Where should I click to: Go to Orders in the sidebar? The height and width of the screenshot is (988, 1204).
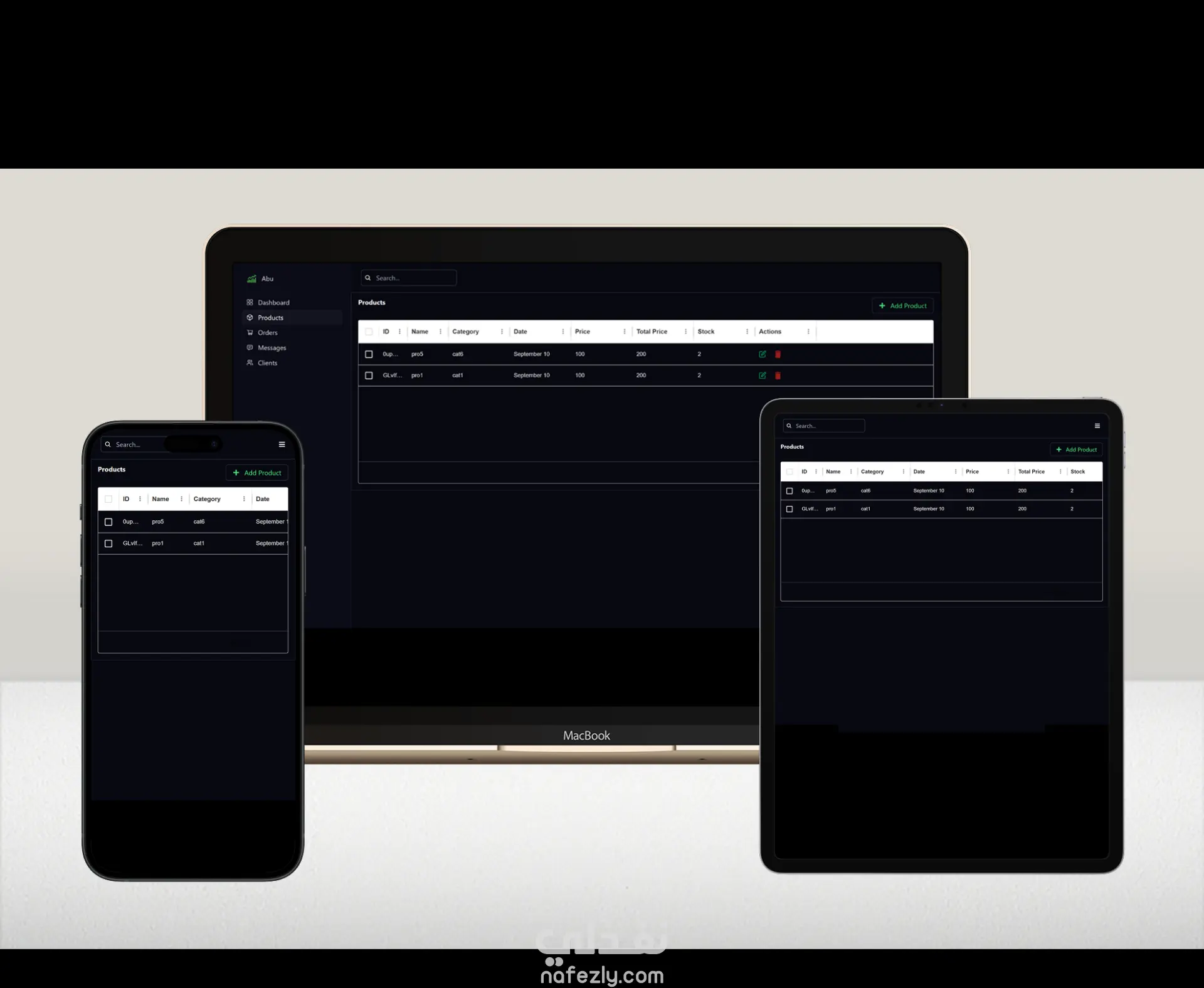tap(267, 333)
